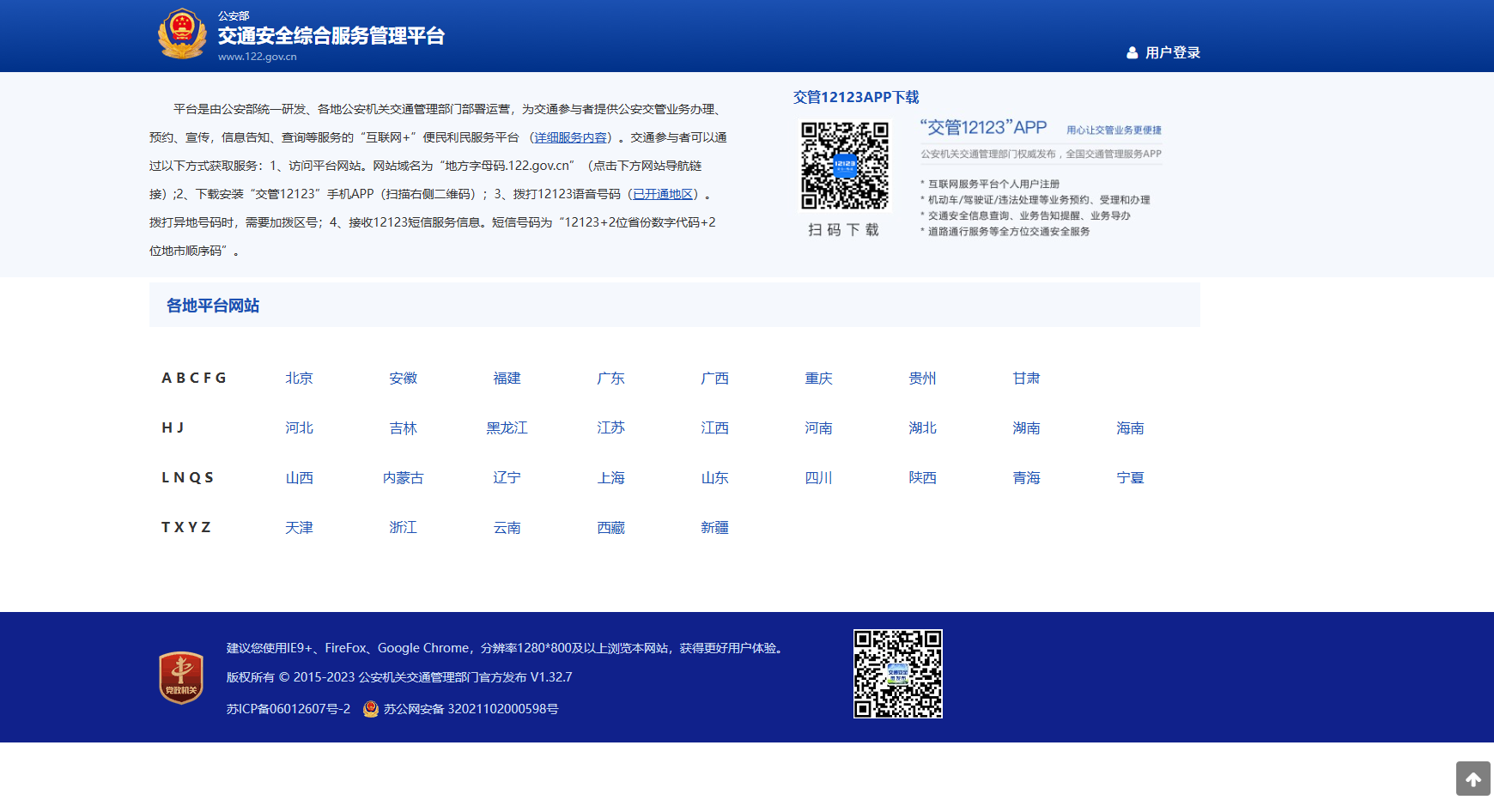This screenshot has width=1494, height=812.
Task: Open 宁夏 platform site
Action: tap(1131, 478)
